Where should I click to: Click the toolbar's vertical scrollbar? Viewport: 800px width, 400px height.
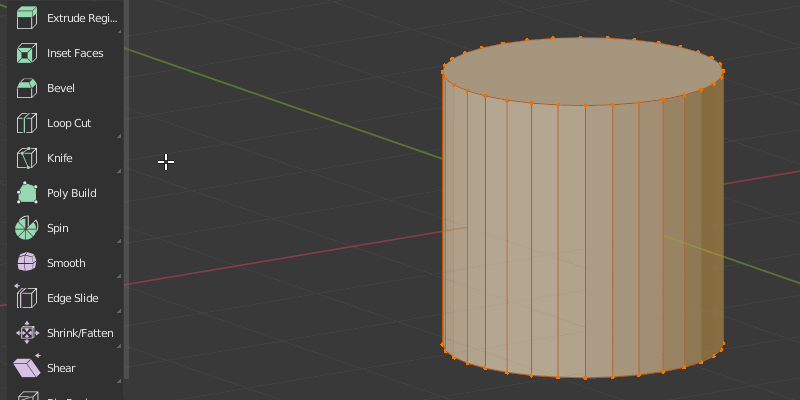127,189
